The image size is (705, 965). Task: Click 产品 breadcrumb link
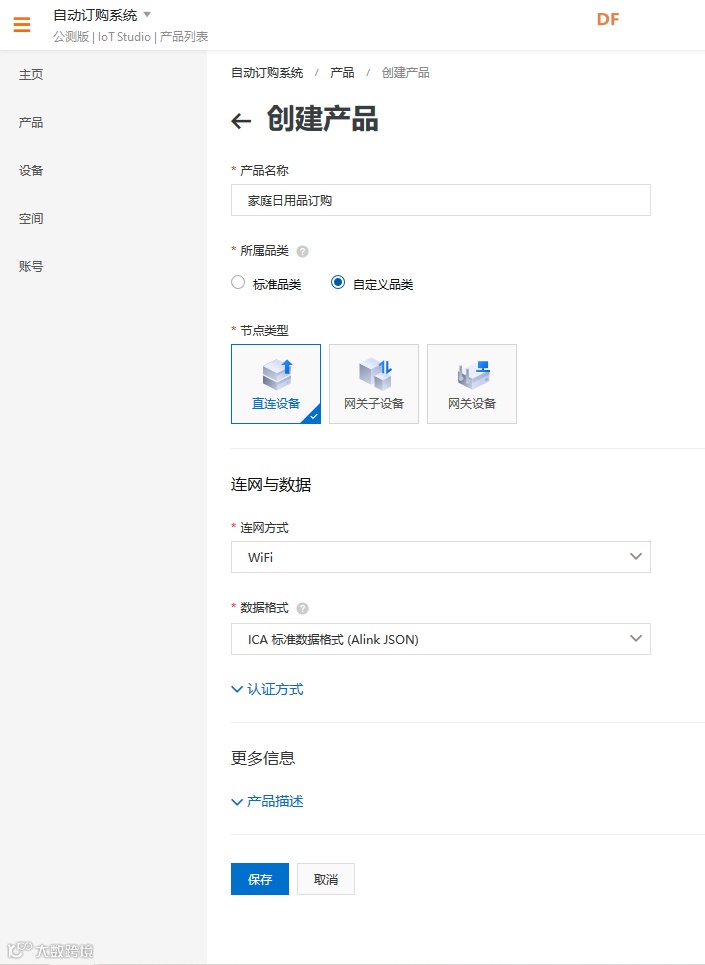[342, 73]
